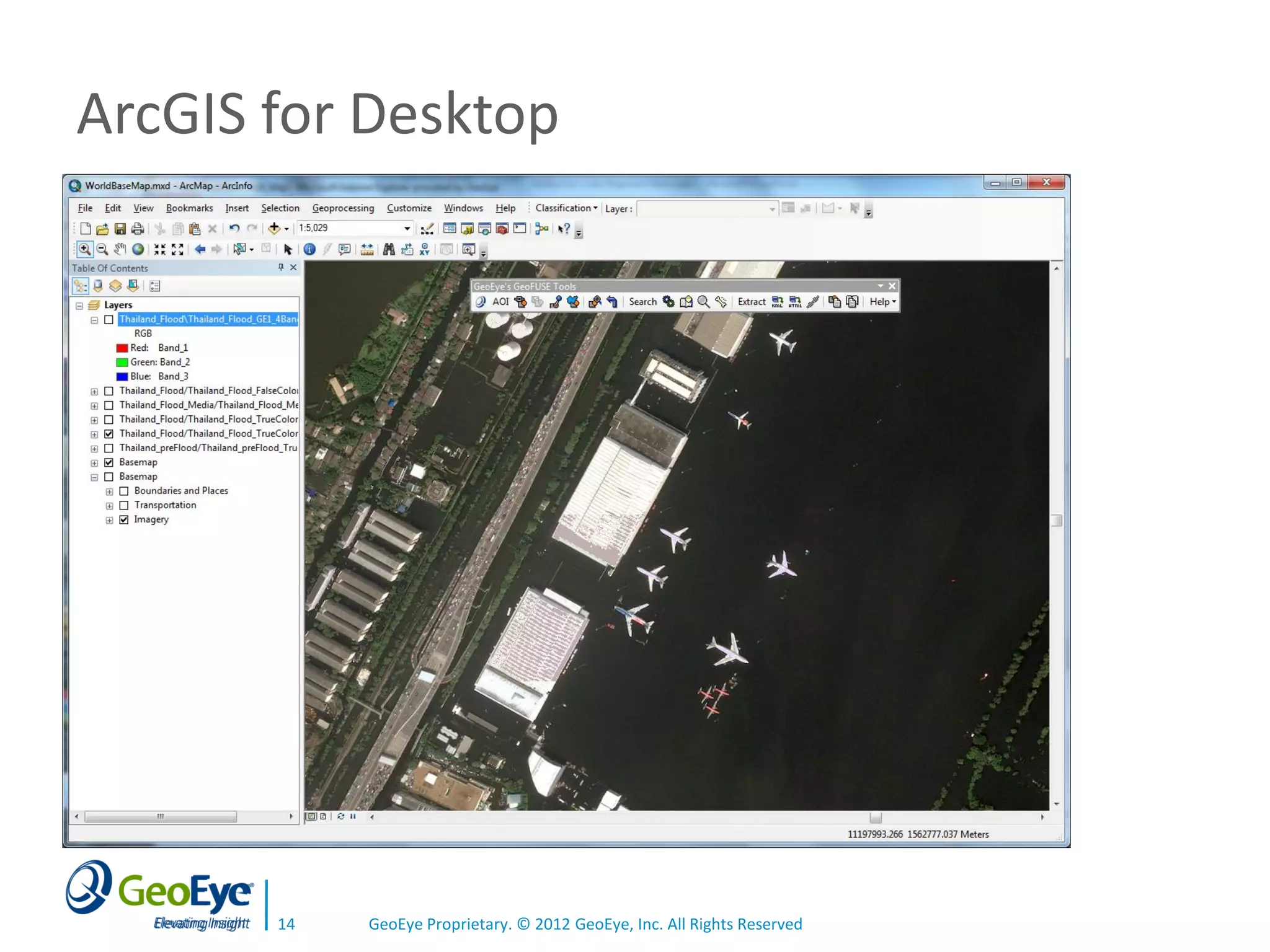This screenshot has width=1270, height=952.
Task: Click the Go To XY icon
Action: point(425,249)
